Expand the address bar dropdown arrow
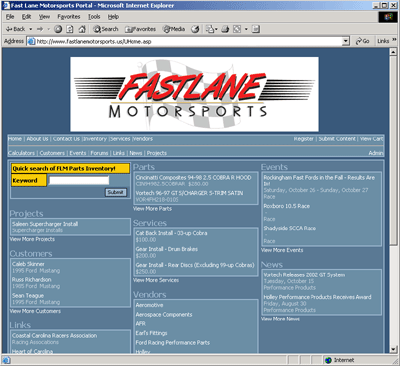 point(346,41)
